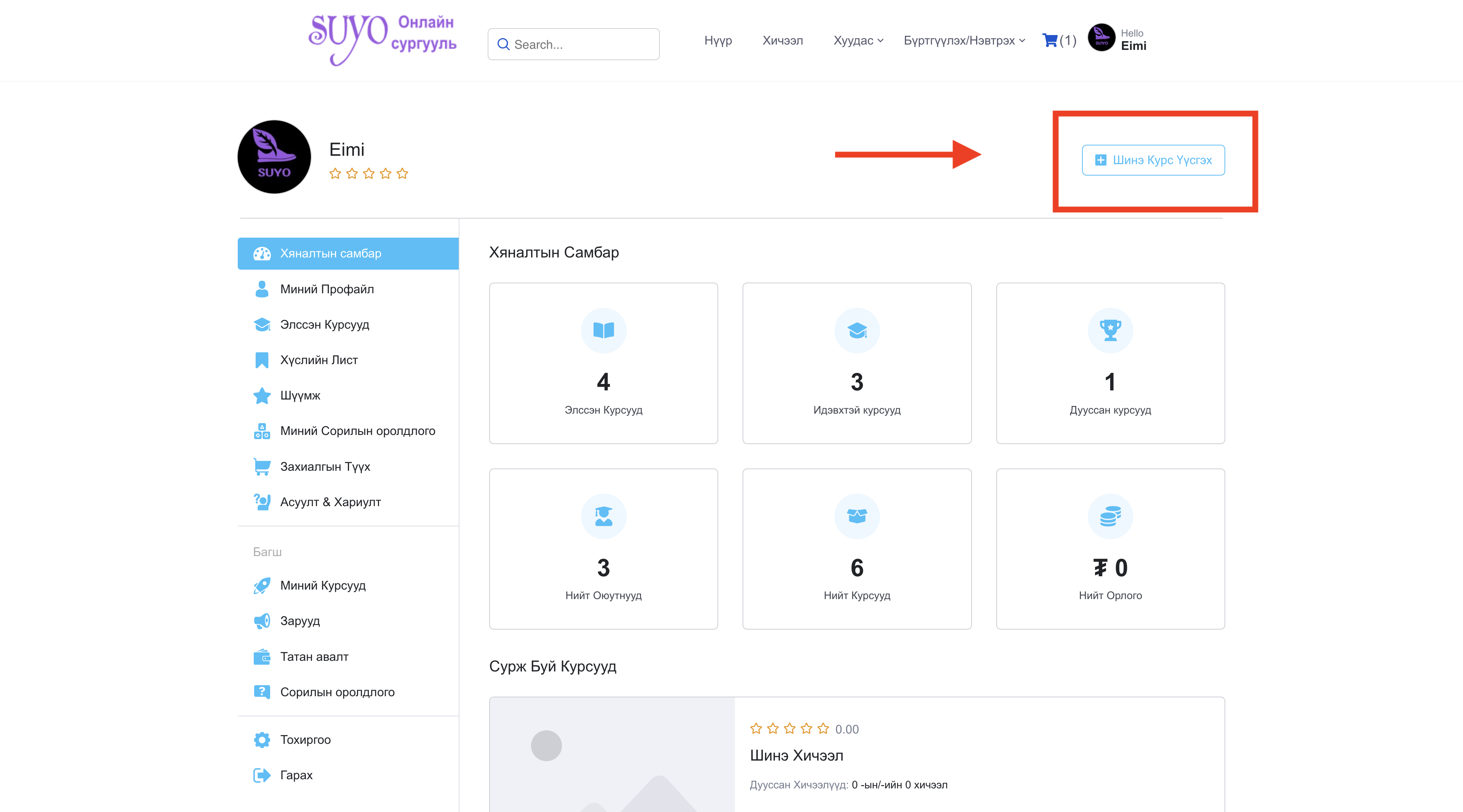Click the Асуулт & Хариулт question icon
Viewport: 1463px width, 812px height.
tap(262, 502)
